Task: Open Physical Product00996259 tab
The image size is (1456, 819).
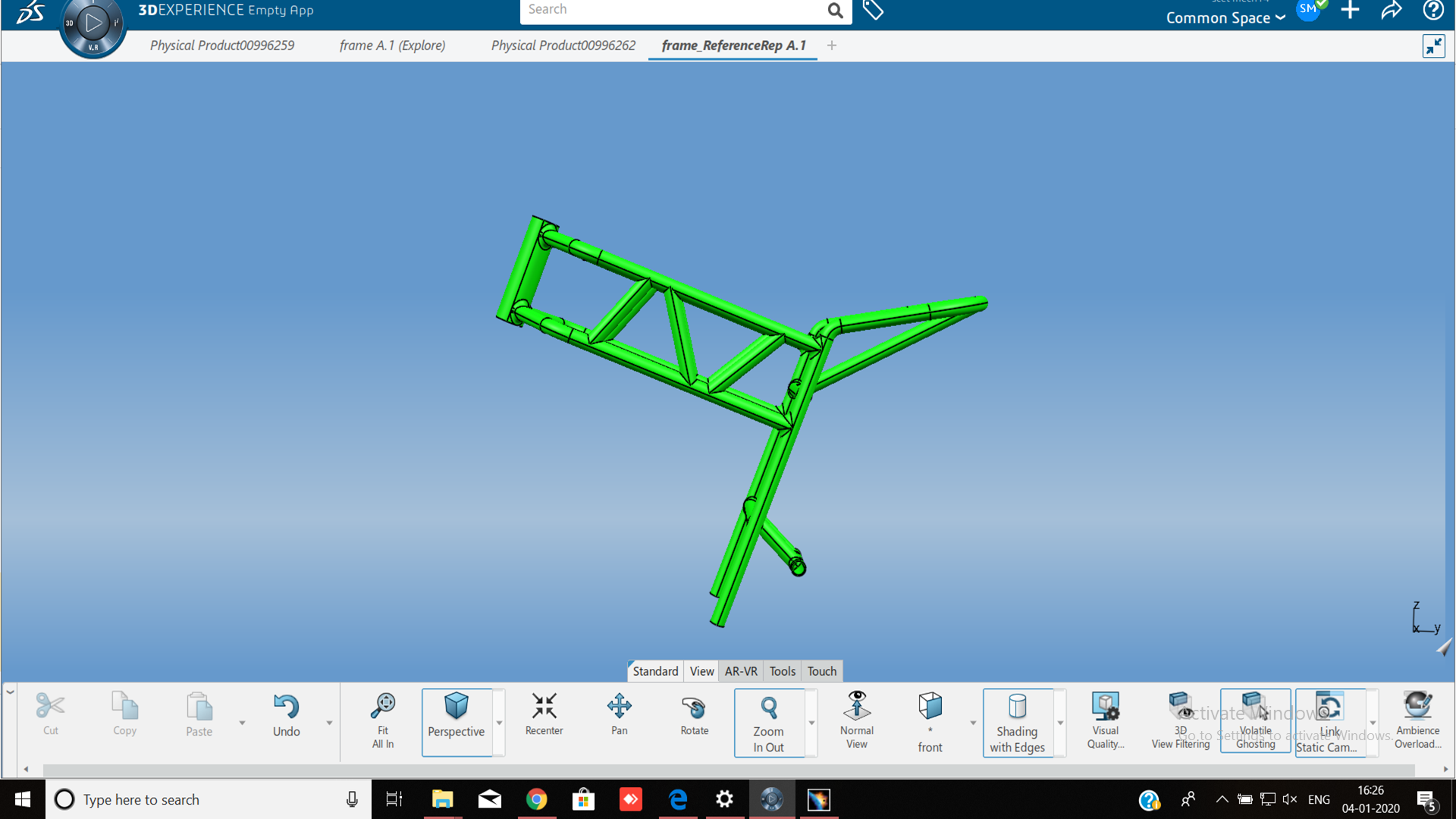Action: [221, 45]
